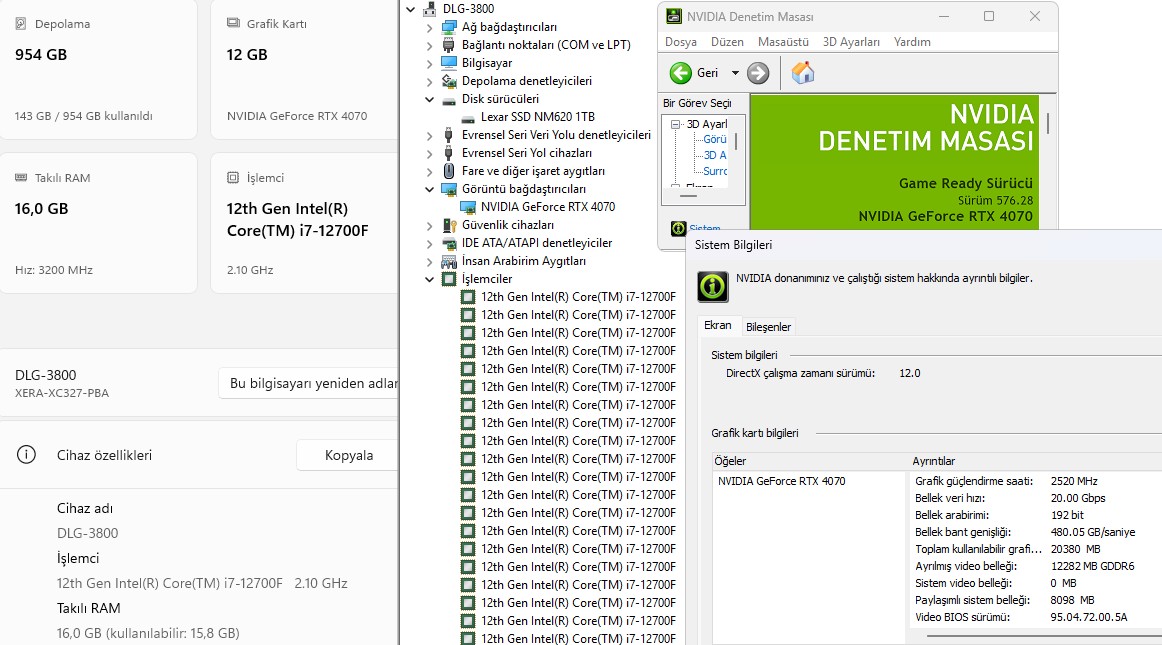Click the Görüntü bağdaştırıcıları display icon
Screen dimensions: 1162x645
pyautogui.click(x=449, y=189)
